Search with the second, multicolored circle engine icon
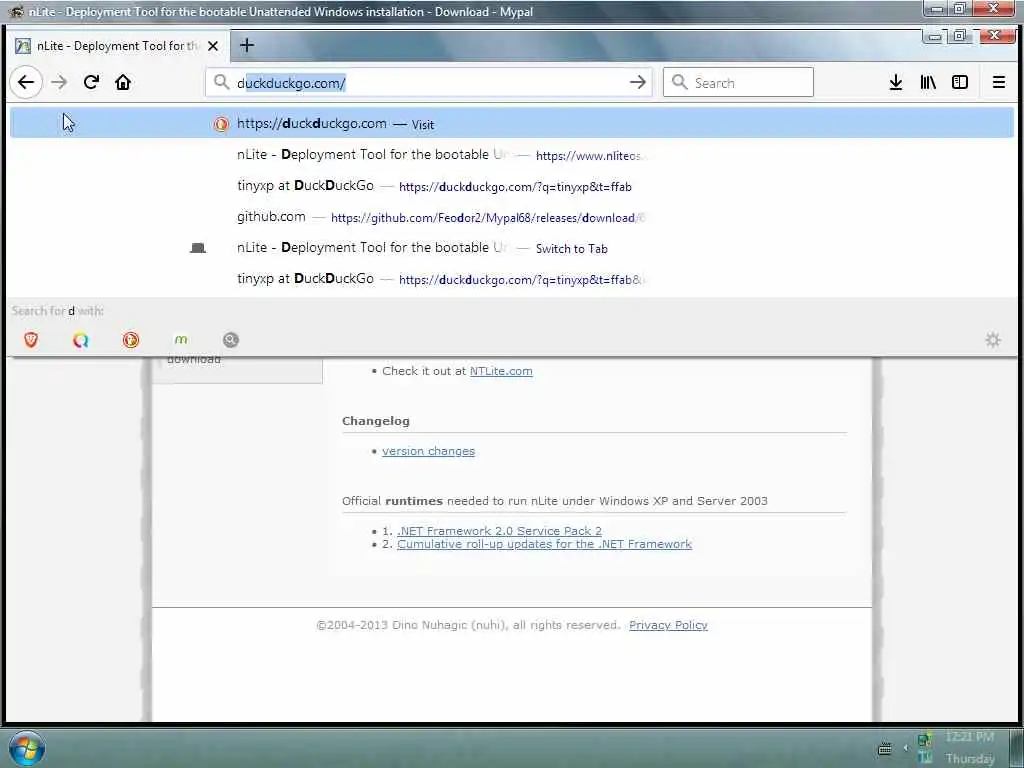The height and width of the screenshot is (768, 1024). [x=80, y=340]
